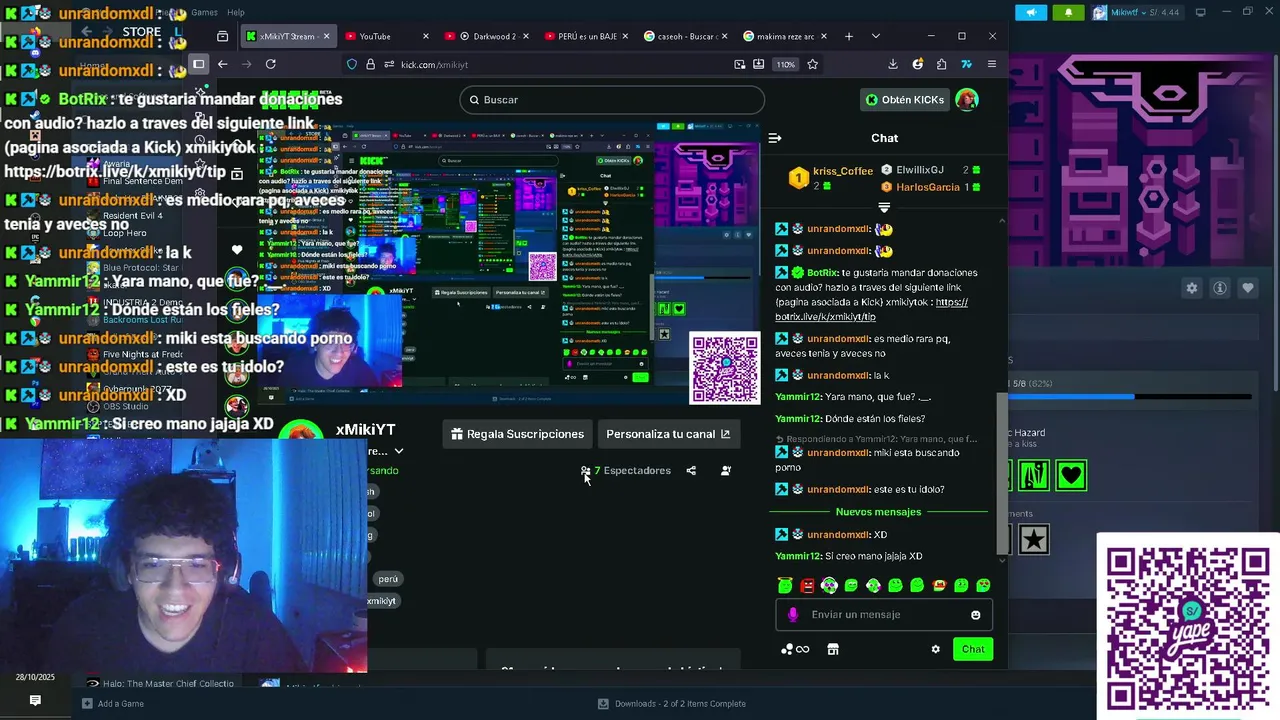Open the Kick profile avatar menu

click(x=967, y=99)
